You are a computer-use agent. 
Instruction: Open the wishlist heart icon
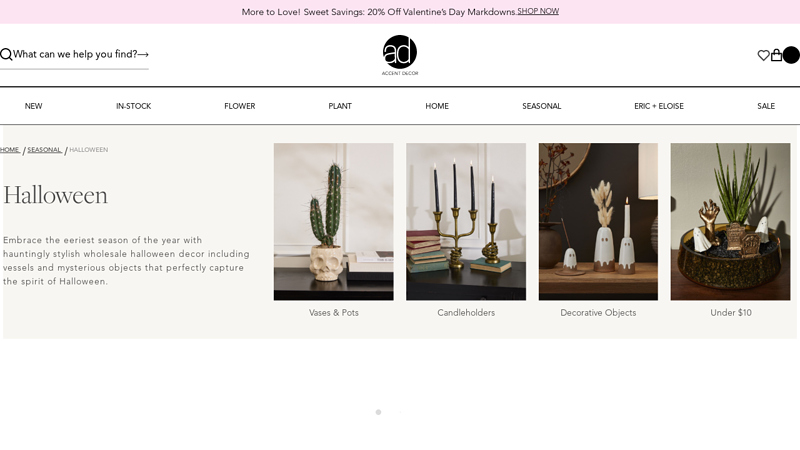click(763, 55)
